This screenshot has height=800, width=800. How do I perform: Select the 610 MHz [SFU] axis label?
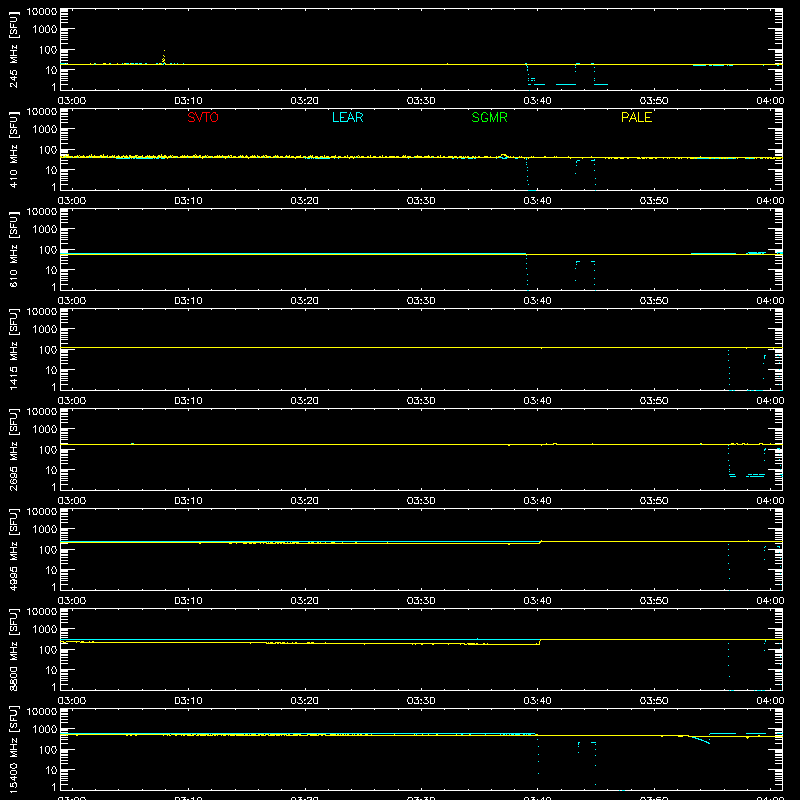pos(14,249)
